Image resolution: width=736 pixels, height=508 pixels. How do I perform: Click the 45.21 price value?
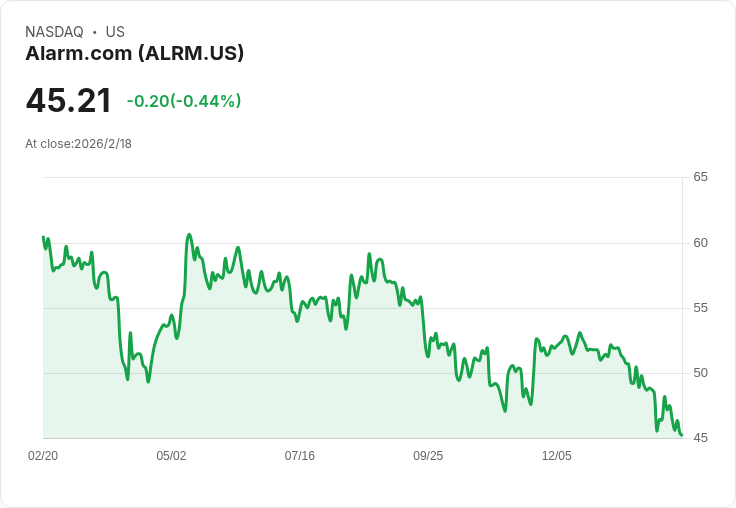(69, 101)
